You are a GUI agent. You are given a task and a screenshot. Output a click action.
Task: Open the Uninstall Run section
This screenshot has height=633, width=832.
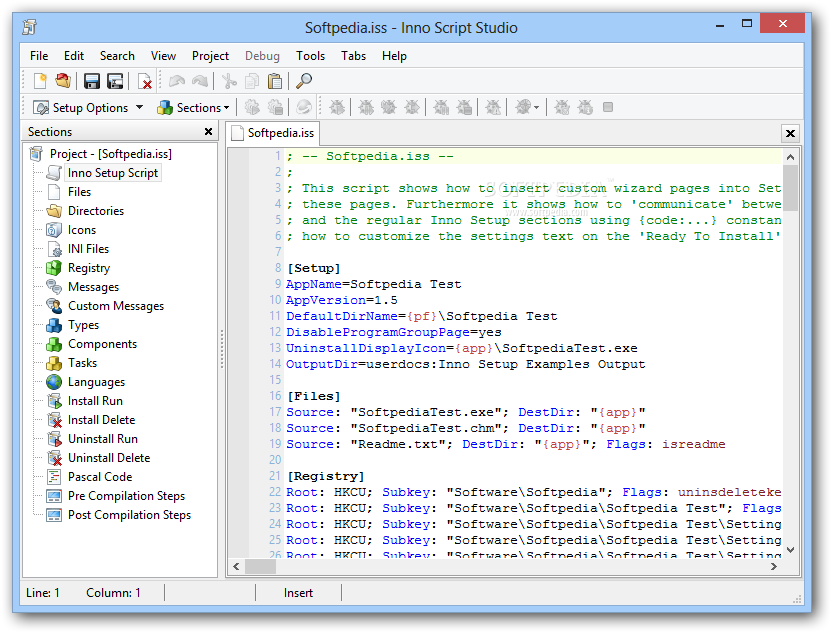103,439
